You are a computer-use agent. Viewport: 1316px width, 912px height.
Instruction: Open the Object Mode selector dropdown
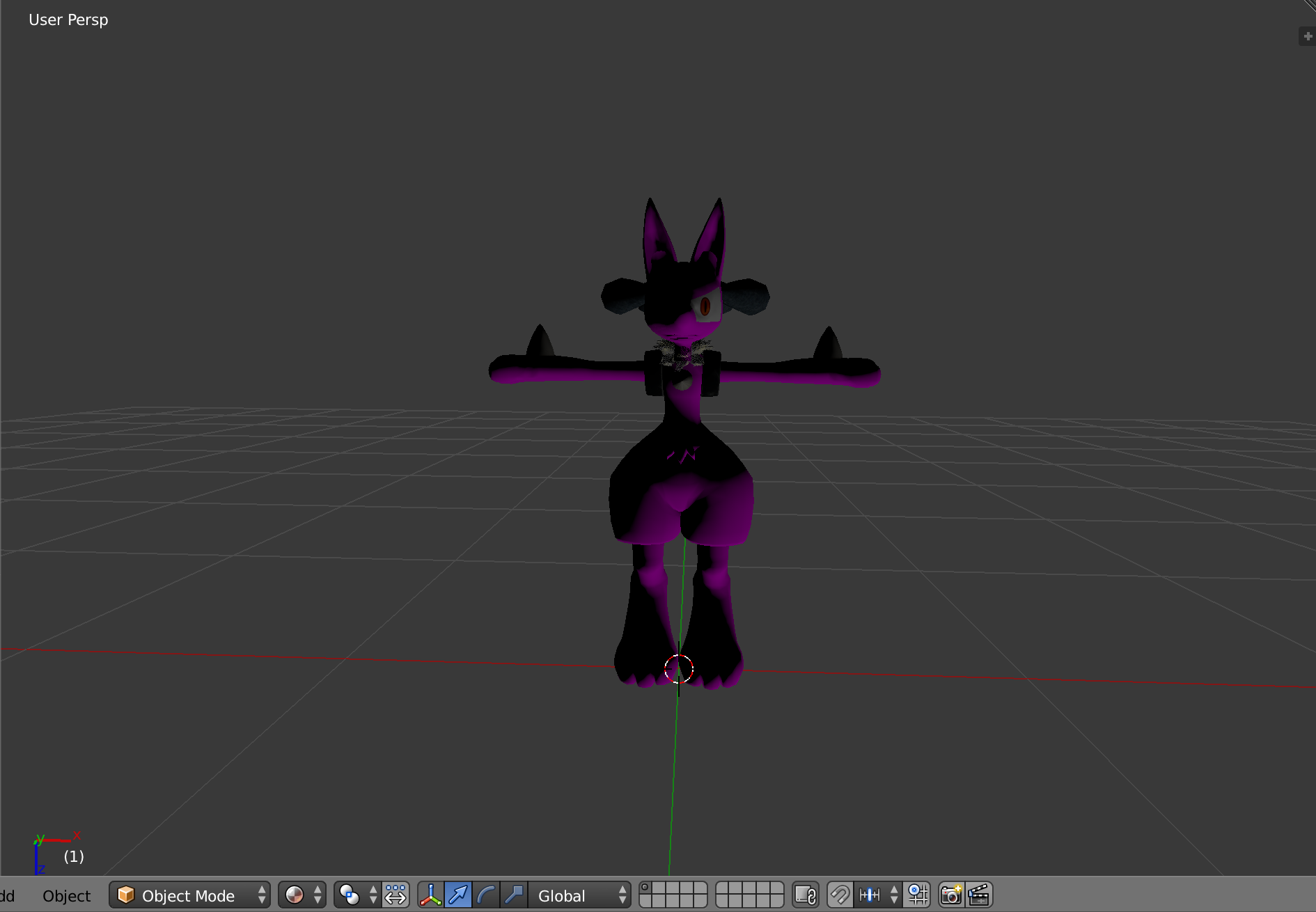tap(189, 895)
